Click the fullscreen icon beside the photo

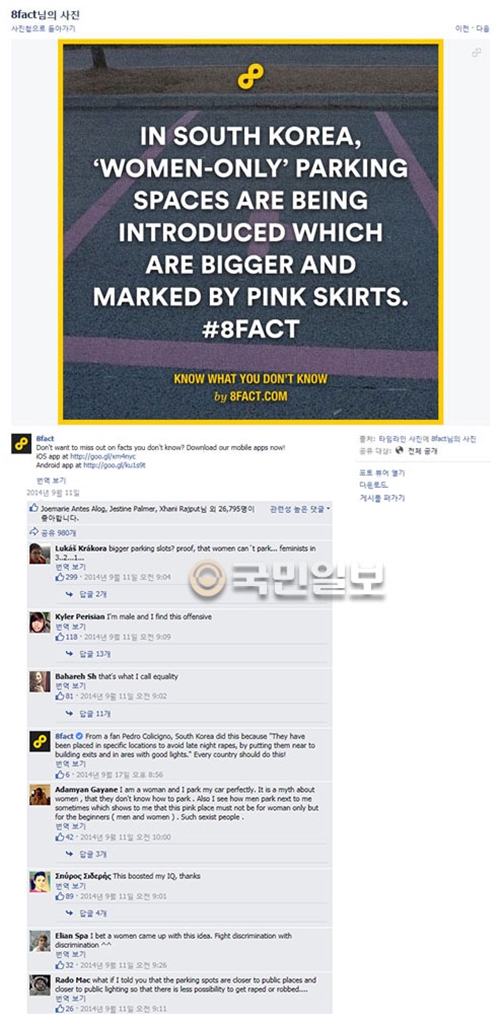476,52
